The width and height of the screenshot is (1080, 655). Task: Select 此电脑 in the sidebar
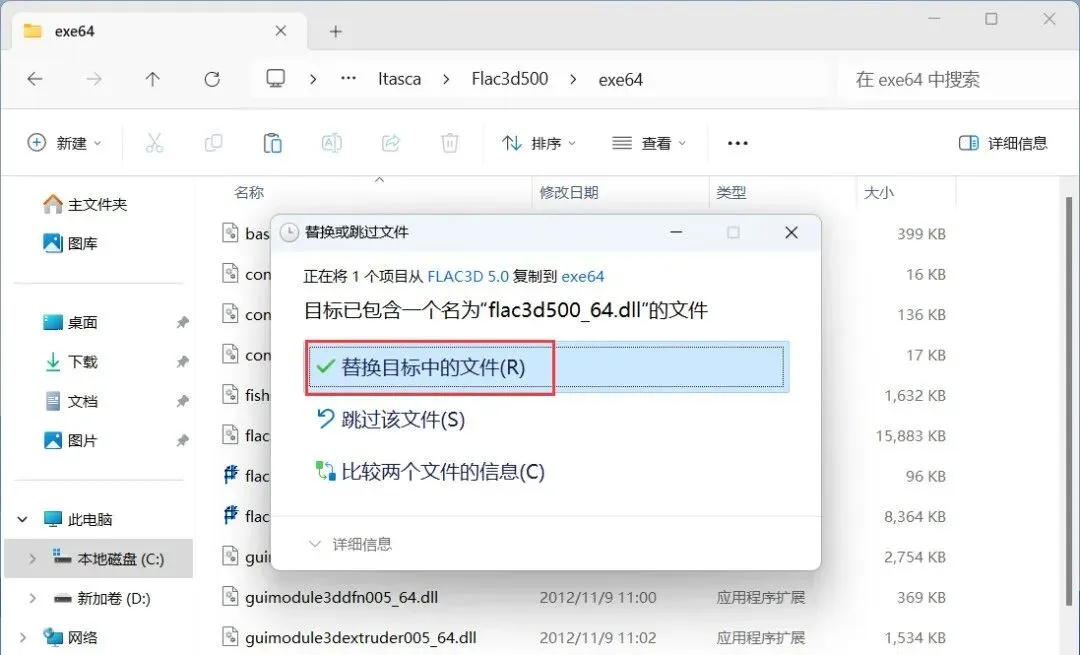77,519
